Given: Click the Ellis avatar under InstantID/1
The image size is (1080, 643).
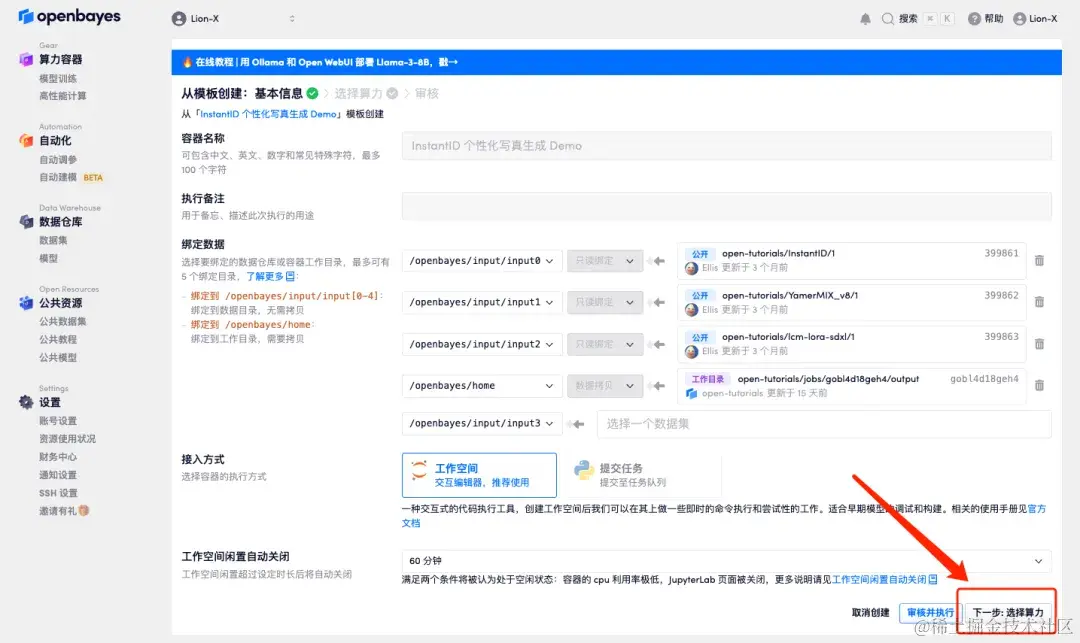Looking at the screenshot, I should 692,268.
